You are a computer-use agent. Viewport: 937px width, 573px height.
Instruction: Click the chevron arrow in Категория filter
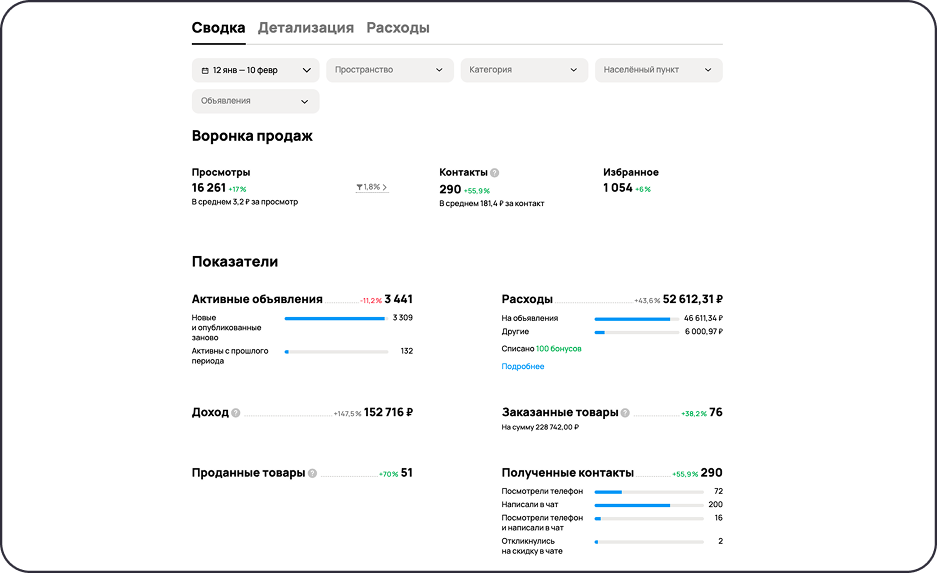pyautogui.click(x=574, y=70)
